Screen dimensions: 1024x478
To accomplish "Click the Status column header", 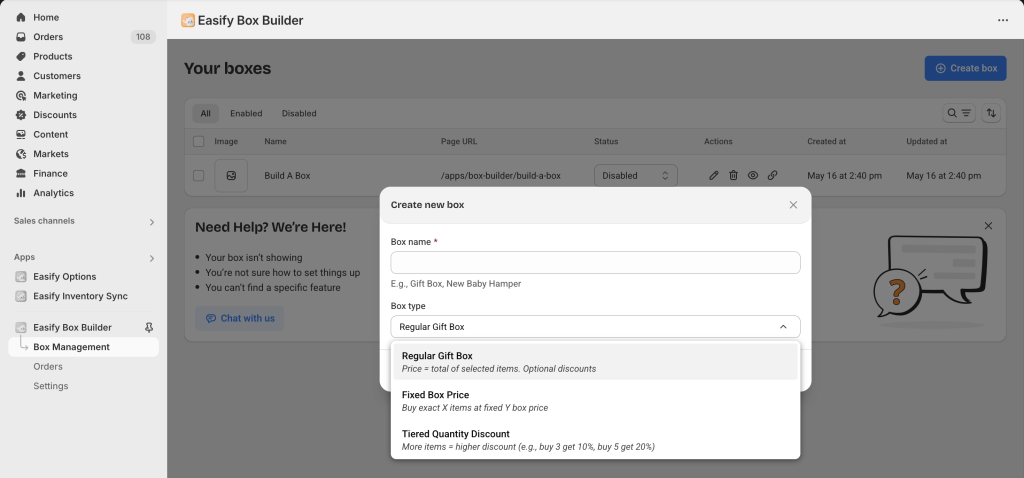I will click(606, 141).
